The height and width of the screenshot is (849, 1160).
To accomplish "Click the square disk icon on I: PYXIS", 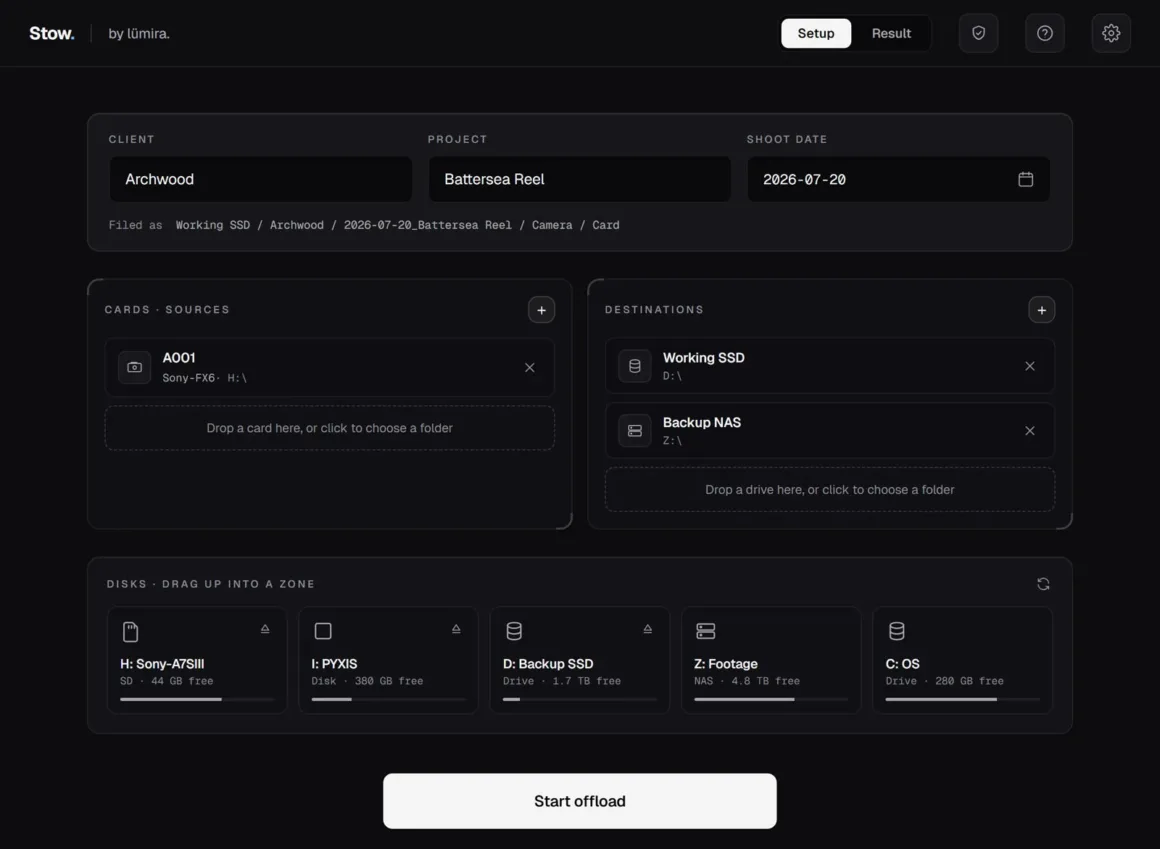I will [x=323, y=631].
